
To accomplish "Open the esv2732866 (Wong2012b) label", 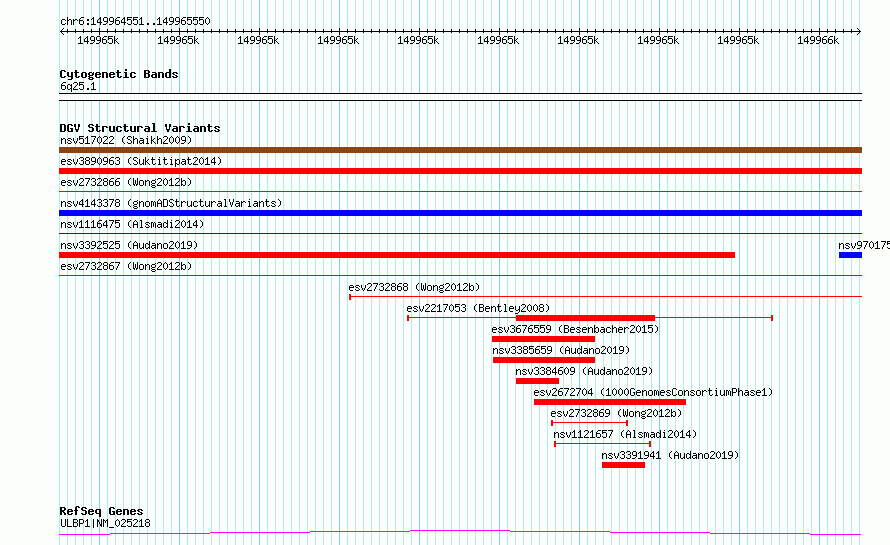I will click(126, 182).
